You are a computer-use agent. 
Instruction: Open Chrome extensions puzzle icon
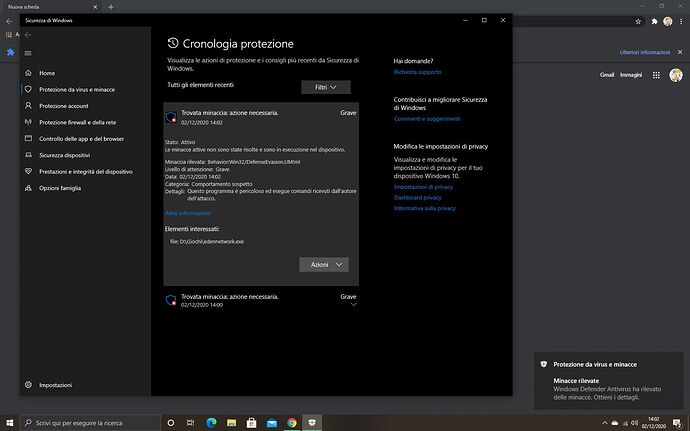coord(654,21)
